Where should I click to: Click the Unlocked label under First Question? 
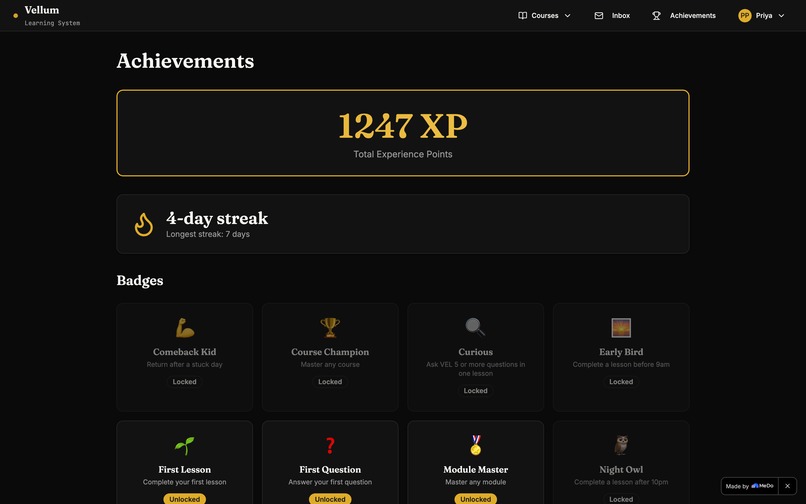tap(330, 499)
